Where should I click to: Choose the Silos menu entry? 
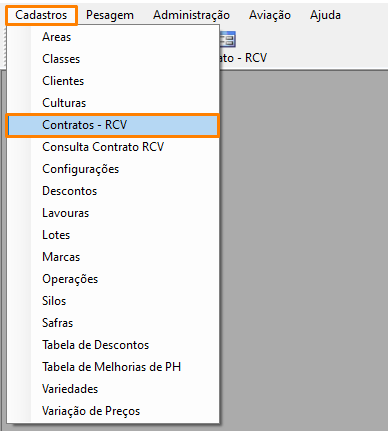[x=113, y=301]
